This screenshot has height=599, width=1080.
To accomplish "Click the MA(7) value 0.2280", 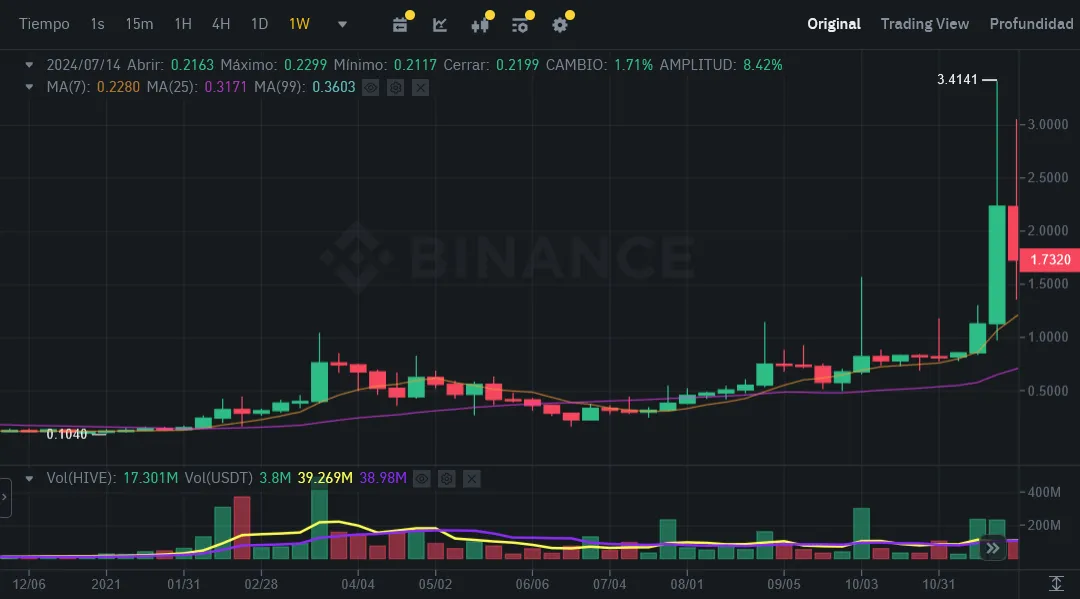I will pyautogui.click(x=118, y=87).
